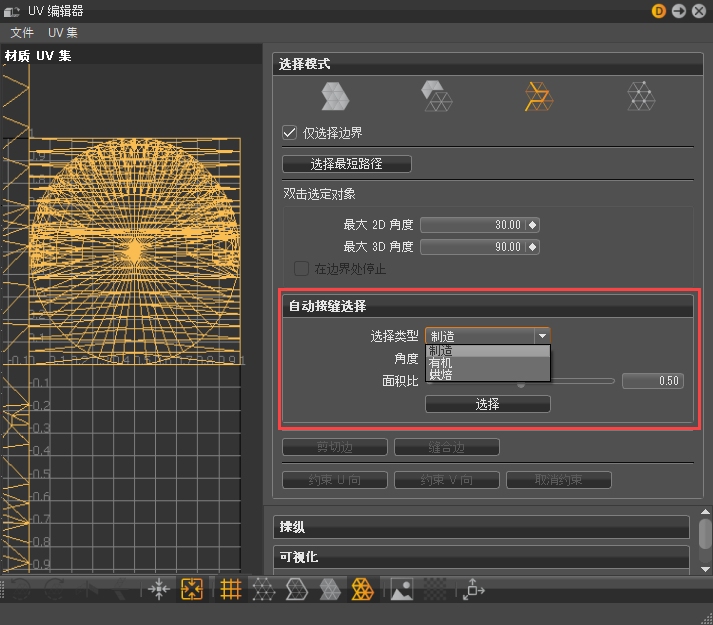Screen dimensions: 713x625
Task: Select UV shell element selection mode icon
Action: [437, 96]
